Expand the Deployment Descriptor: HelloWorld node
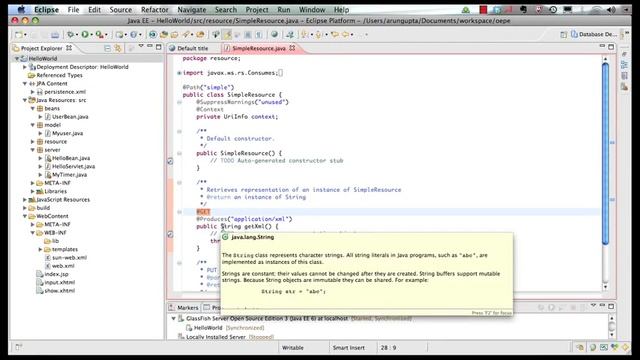The width and height of the screenshot is (640, 360). pyautogui.click(x=24, y=67)
